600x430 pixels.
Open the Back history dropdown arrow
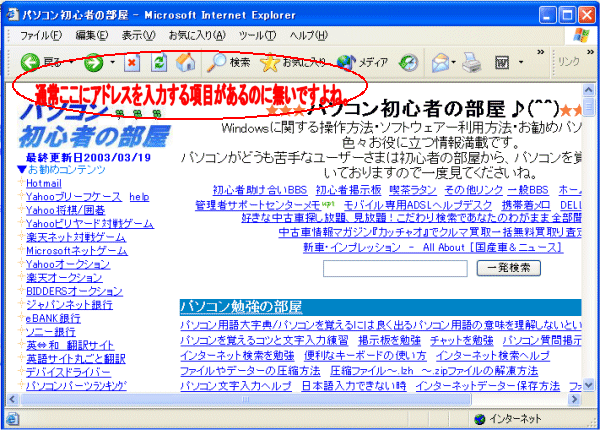coord(71,62)
